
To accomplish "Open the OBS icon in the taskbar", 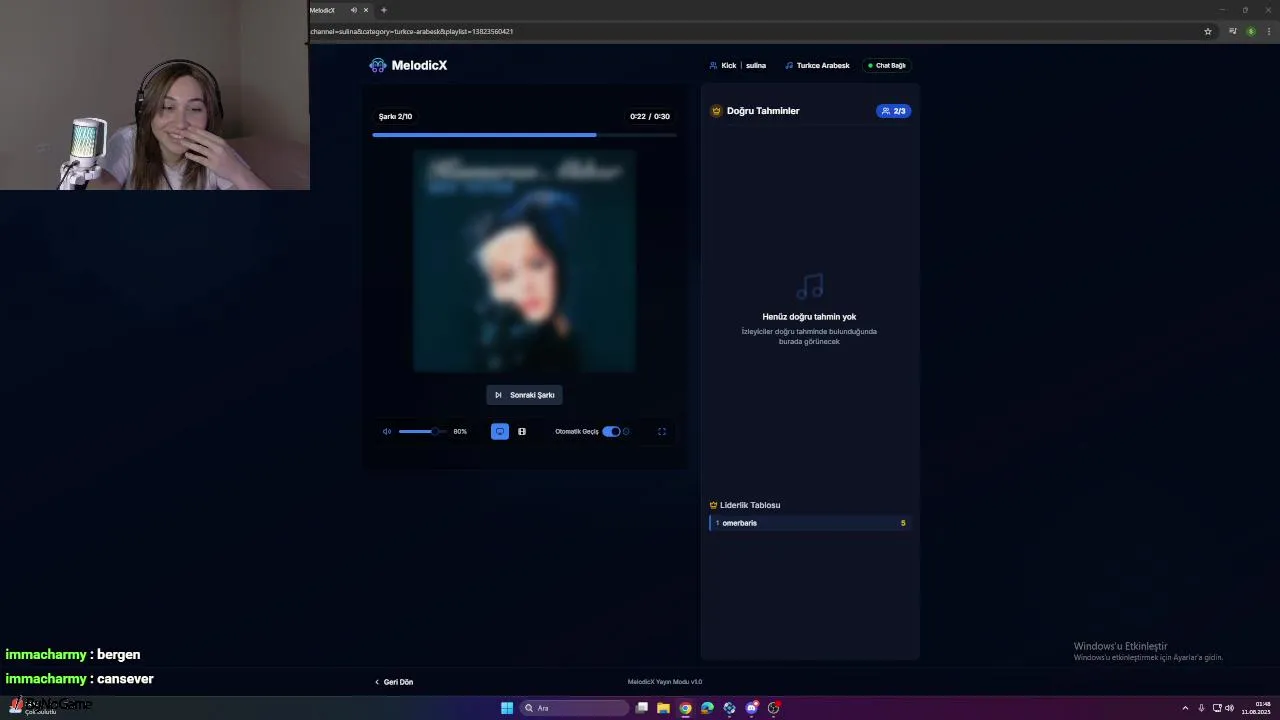I will point(773,708).
